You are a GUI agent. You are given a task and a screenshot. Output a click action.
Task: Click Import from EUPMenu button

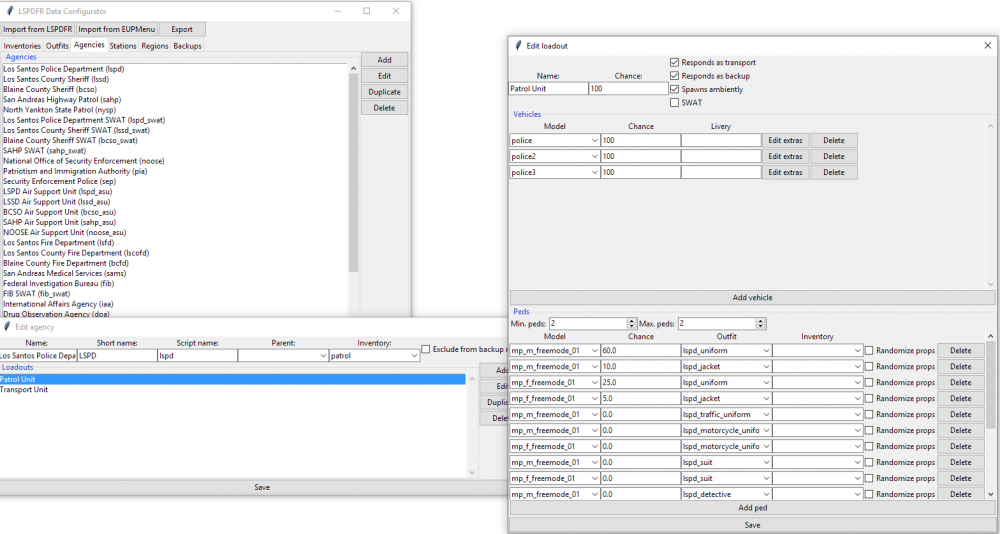tap(117, 29)
